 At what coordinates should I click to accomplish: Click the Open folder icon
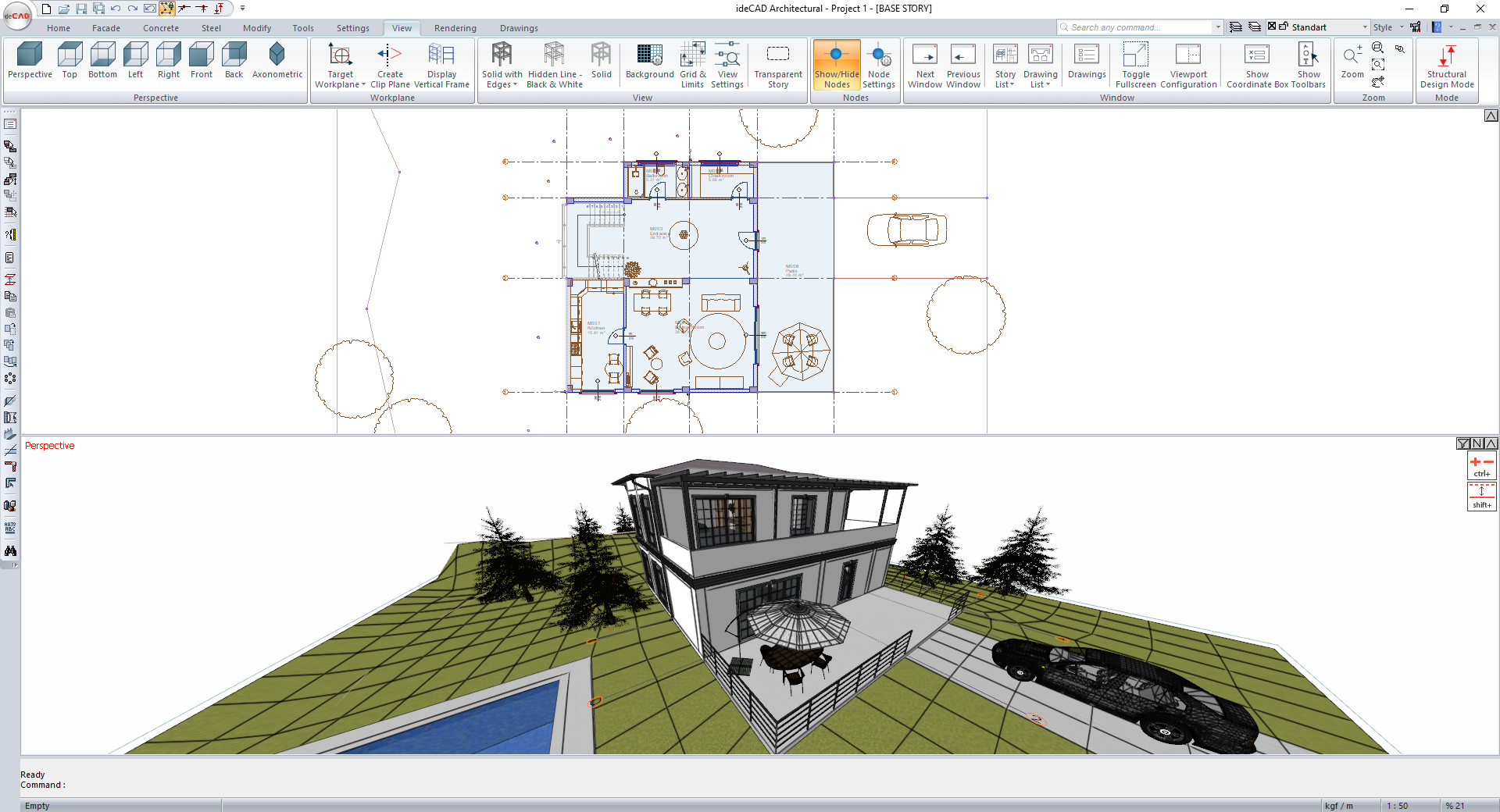coord(64,9)
